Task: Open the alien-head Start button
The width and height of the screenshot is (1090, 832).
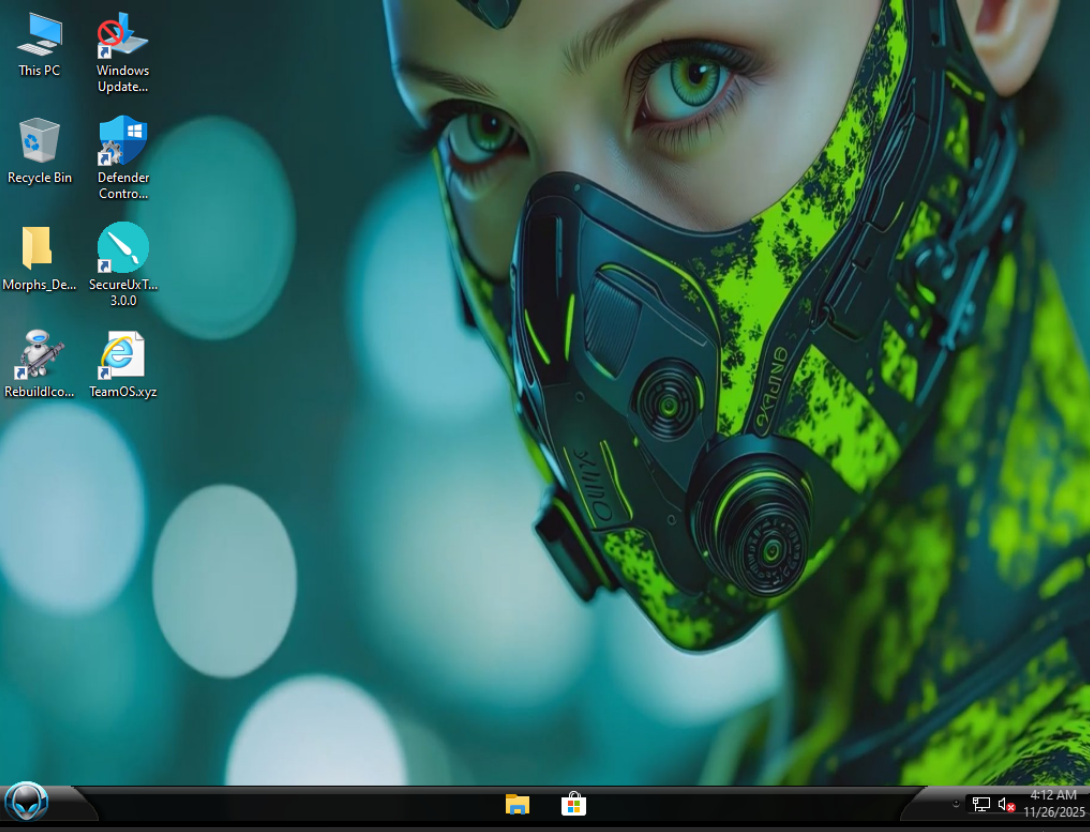Action: coord(26,801)
